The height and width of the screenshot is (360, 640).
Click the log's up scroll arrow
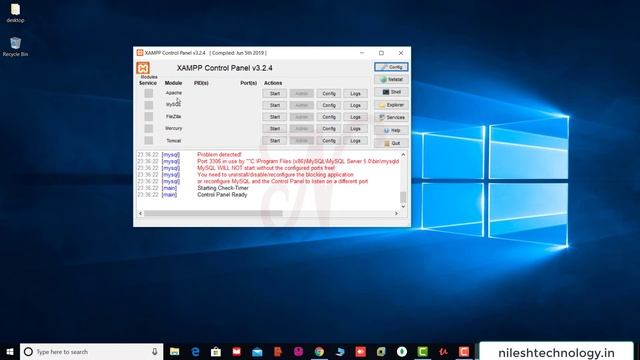403,155
